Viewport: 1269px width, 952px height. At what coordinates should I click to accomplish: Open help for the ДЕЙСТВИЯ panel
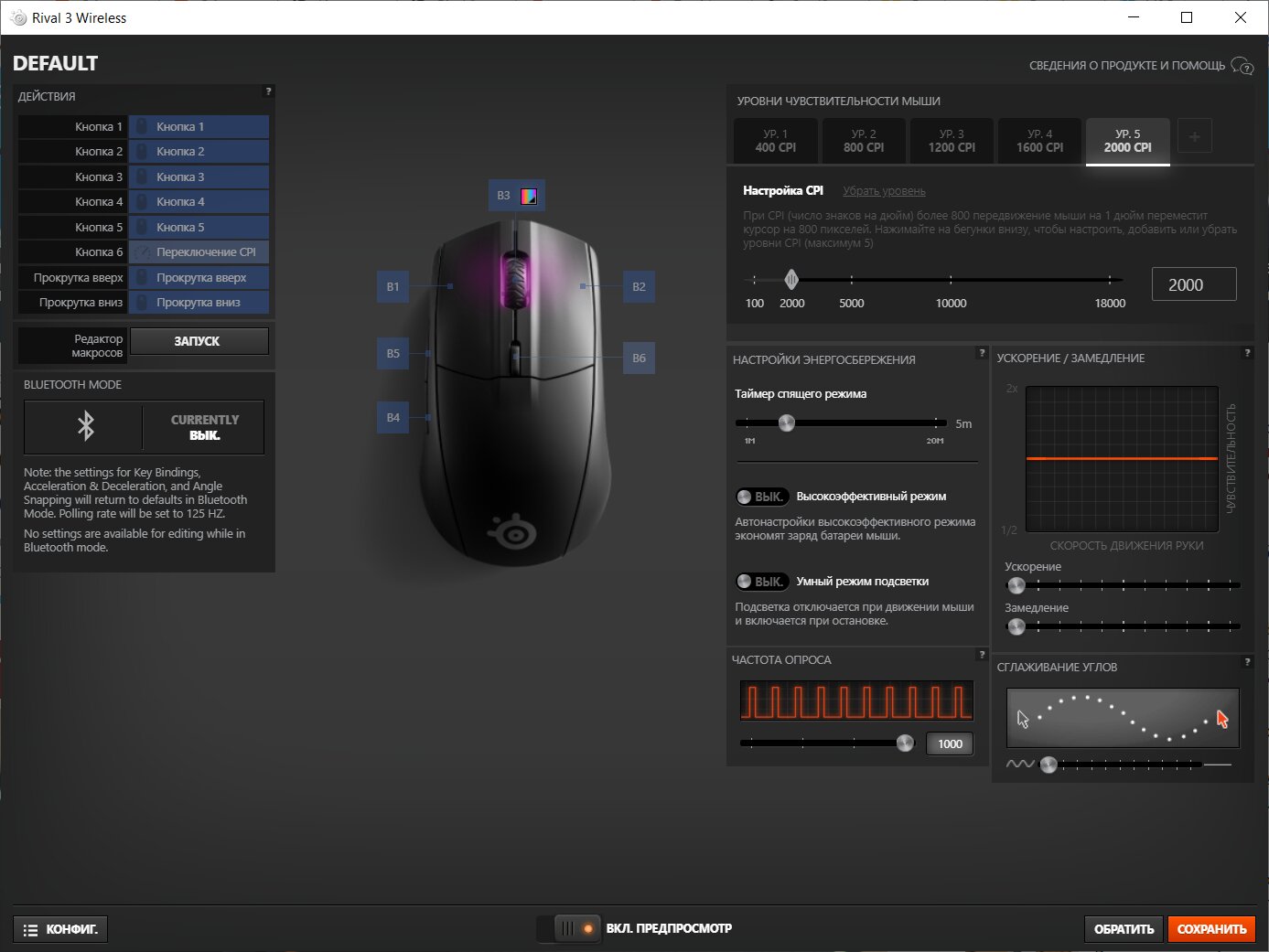pyautogui.click(x=268, y=91)
